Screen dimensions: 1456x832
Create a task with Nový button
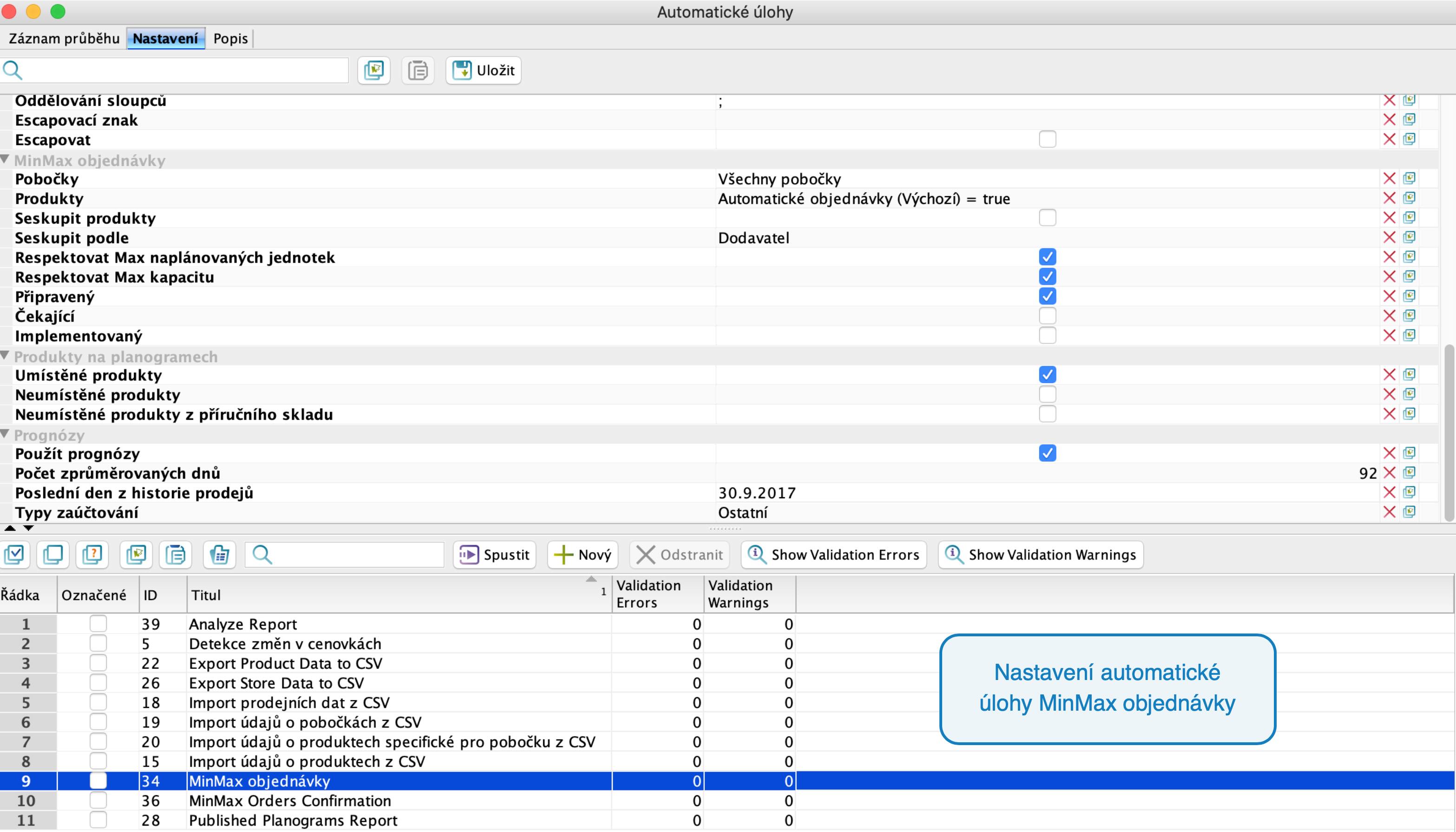pos(583,555)
